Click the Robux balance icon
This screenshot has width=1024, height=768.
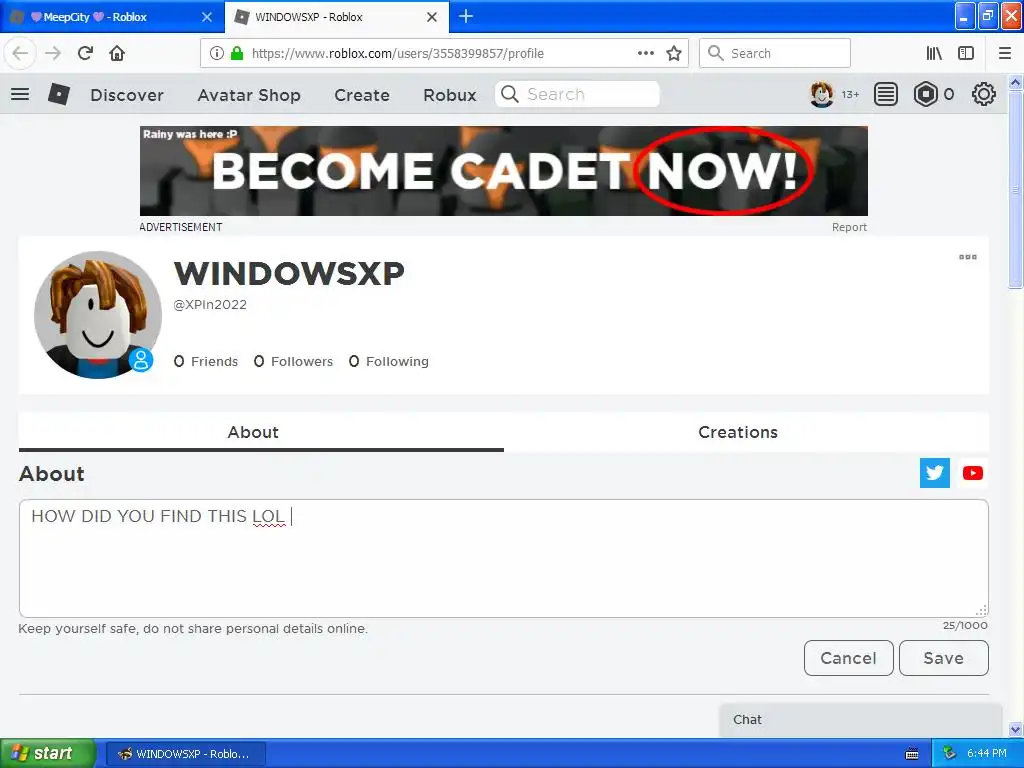click(925, 94)
